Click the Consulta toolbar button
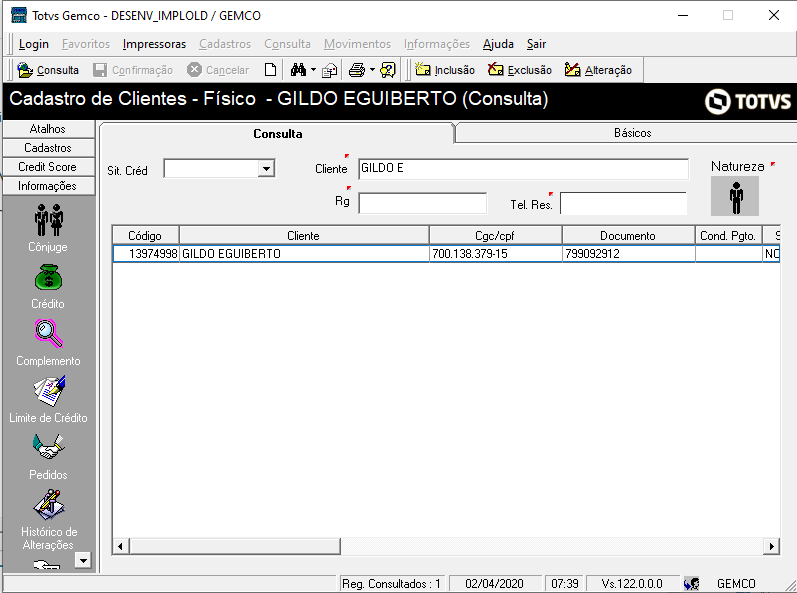 tap(48, 70)
